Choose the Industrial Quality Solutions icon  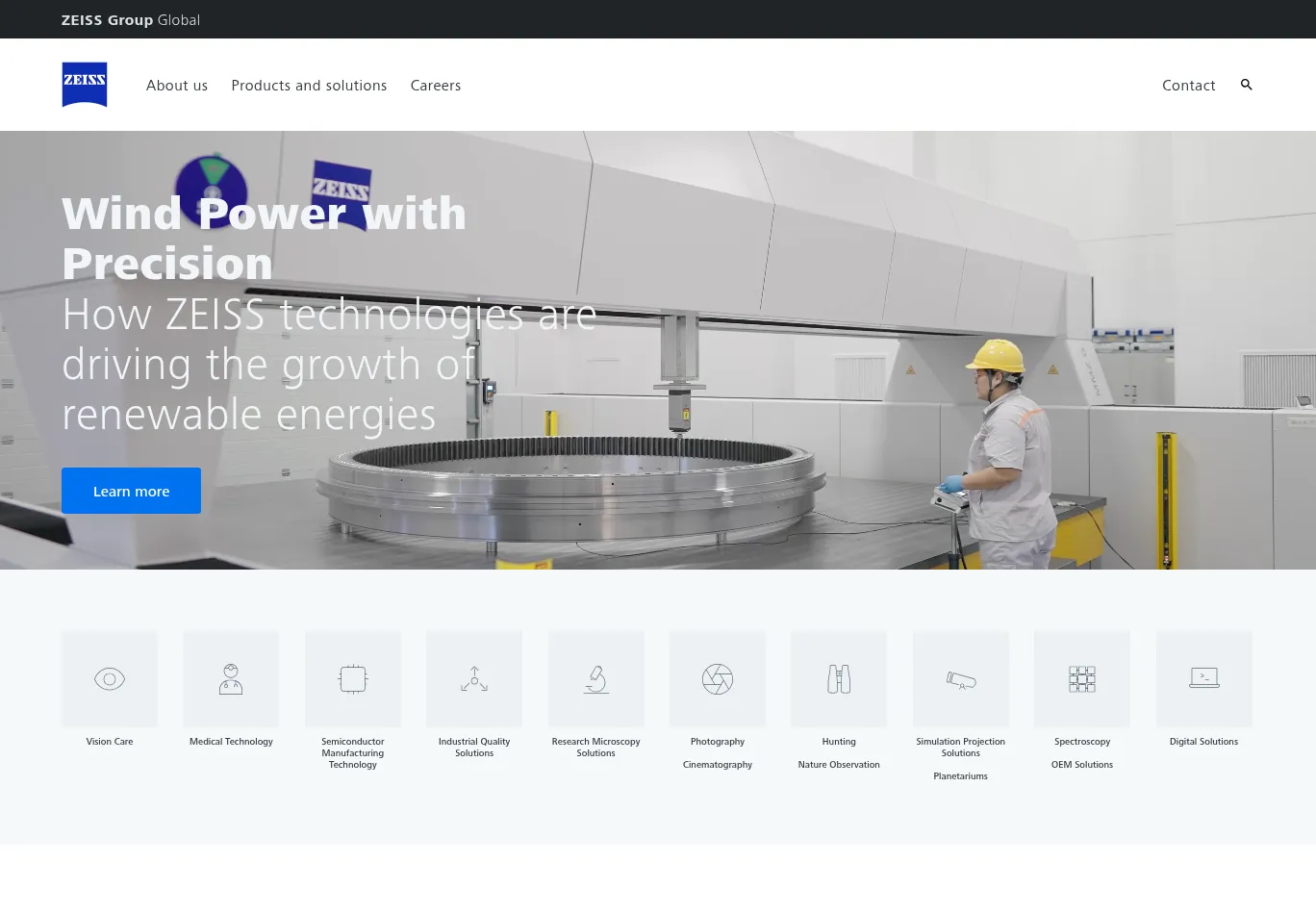pos(474,679)
